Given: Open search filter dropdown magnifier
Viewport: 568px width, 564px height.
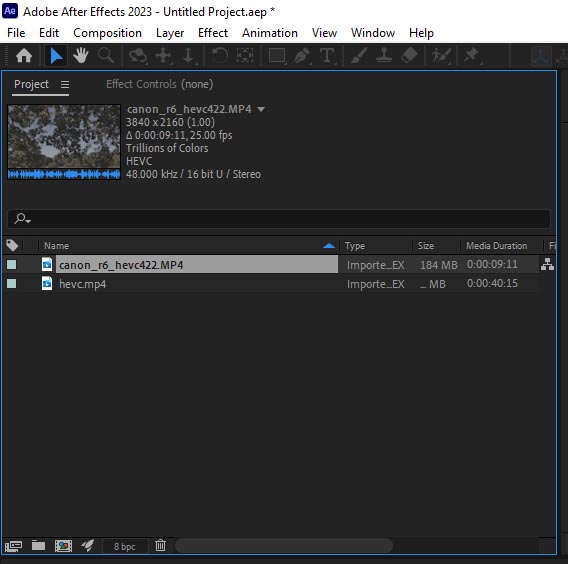Looking at the screenshot, I should tap(22, 218).
